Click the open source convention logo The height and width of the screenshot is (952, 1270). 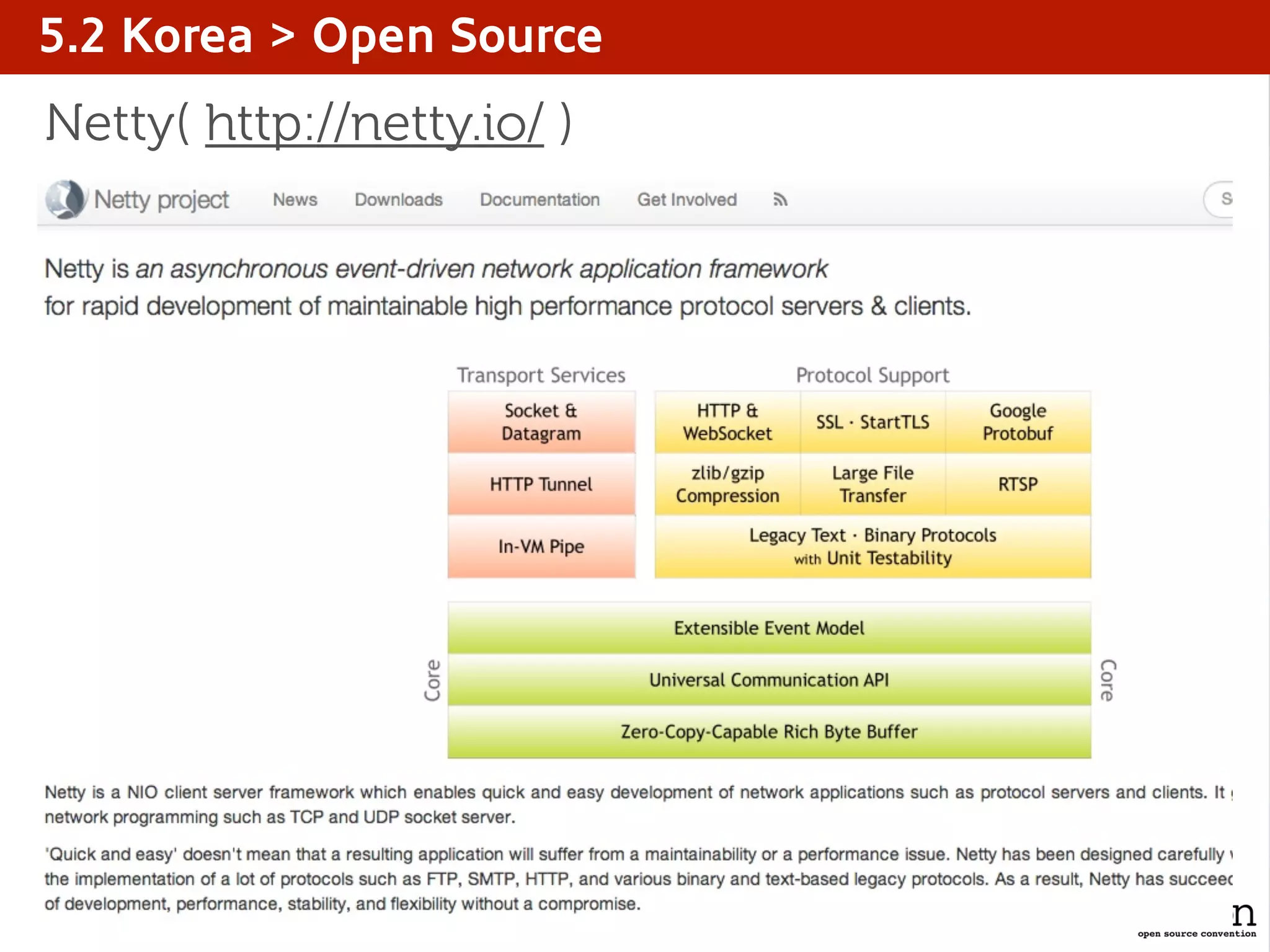1197,921
